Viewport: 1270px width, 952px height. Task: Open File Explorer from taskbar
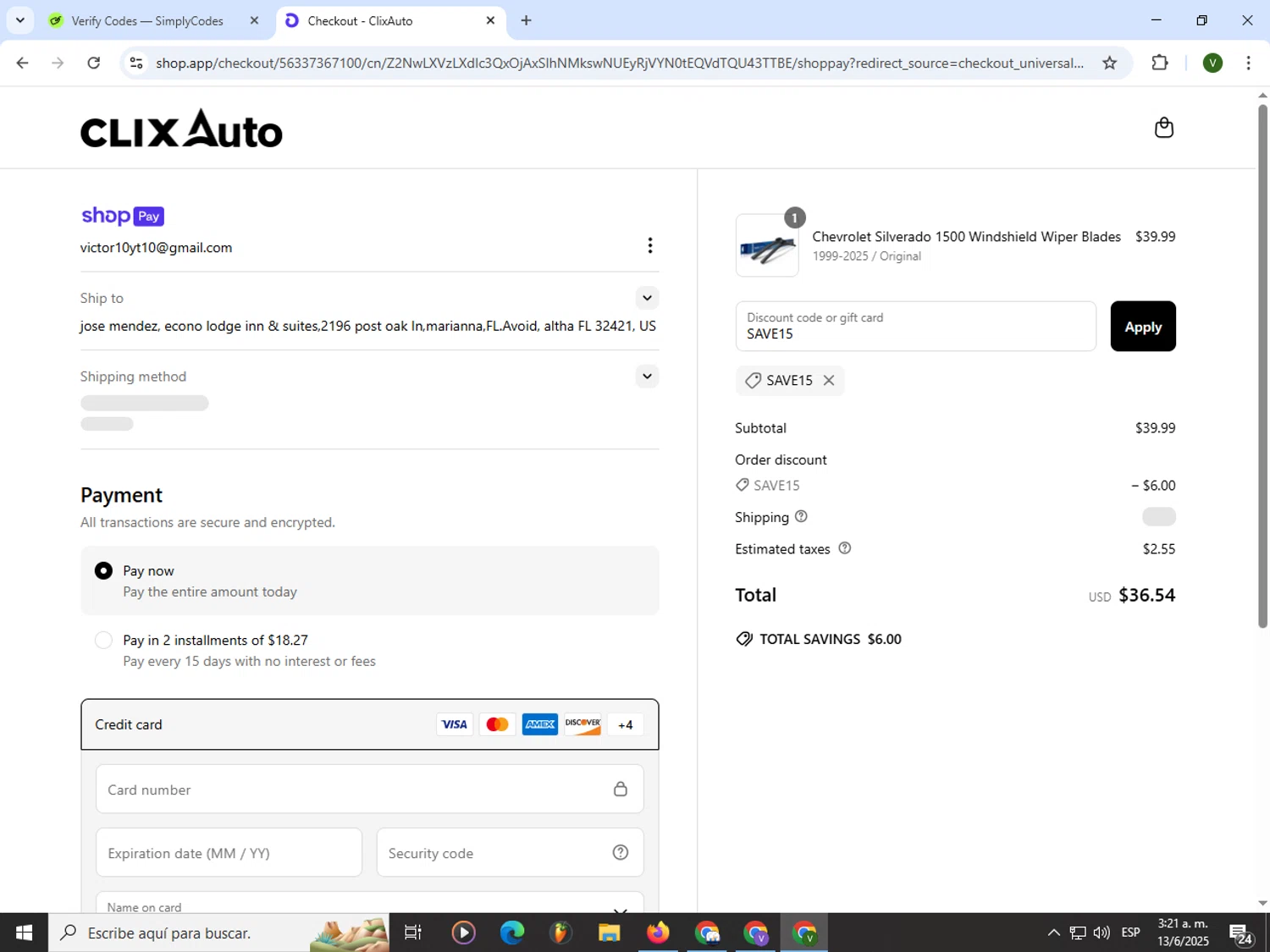[x=609, y=933]
